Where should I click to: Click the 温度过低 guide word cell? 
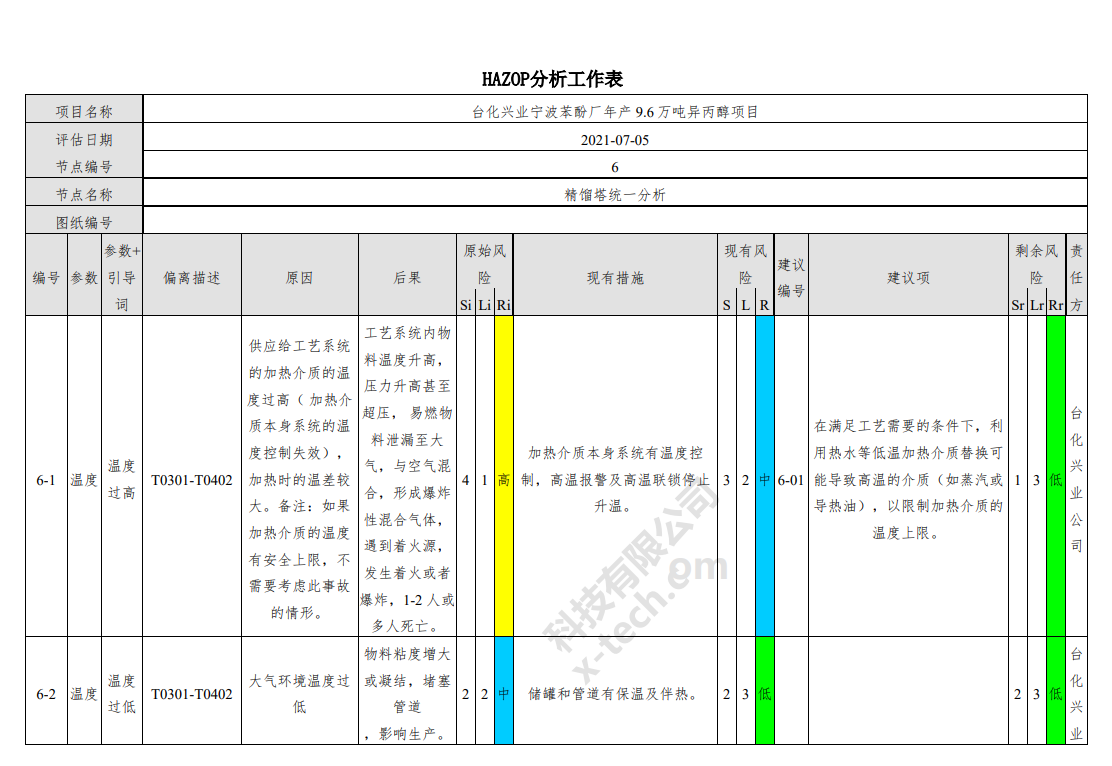coord(122,691)
